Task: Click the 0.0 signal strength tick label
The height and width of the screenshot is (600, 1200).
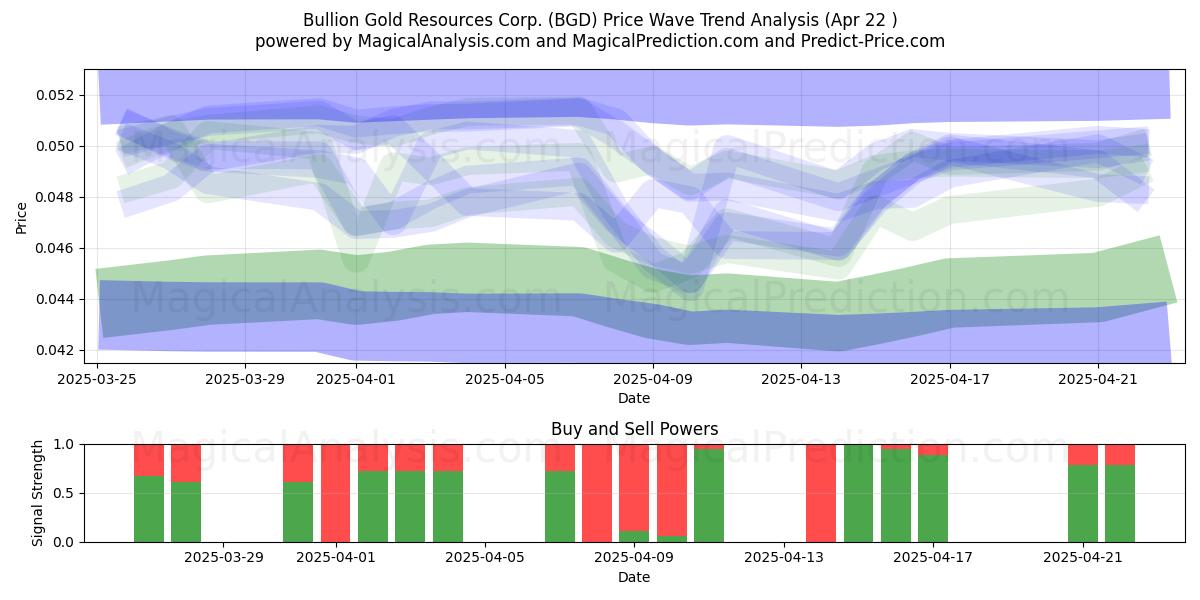Action: tap(64, 542)
